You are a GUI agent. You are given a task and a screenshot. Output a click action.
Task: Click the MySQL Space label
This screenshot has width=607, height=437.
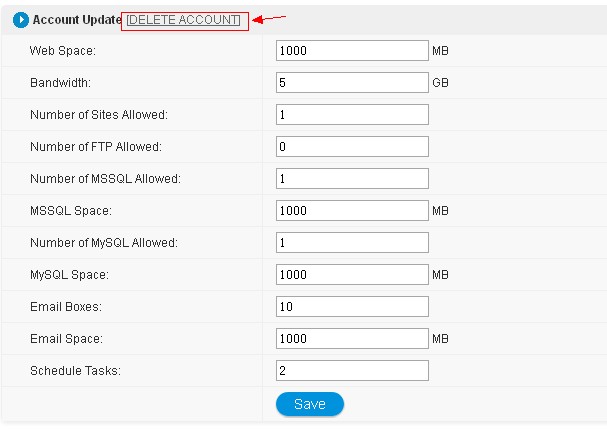coord(69,275)
